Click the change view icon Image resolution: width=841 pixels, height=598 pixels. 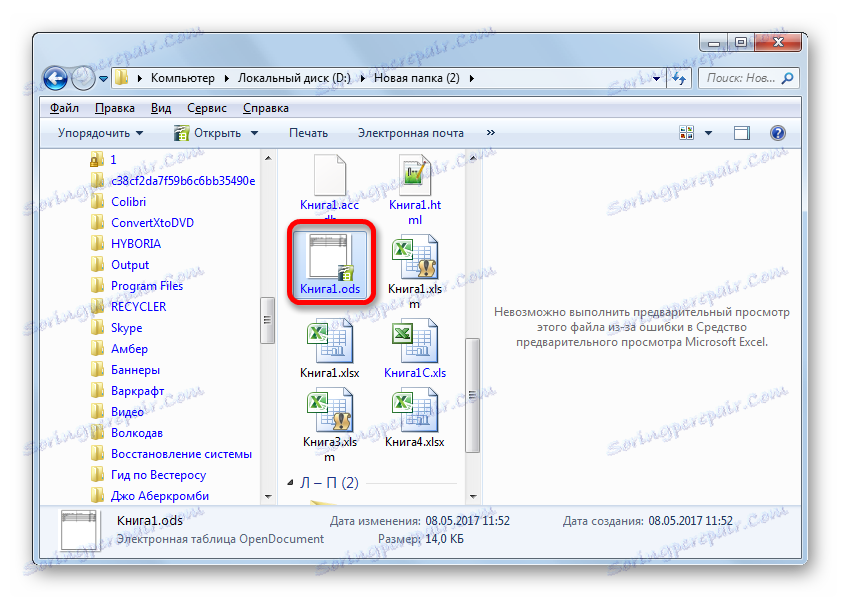click(687, 132)
